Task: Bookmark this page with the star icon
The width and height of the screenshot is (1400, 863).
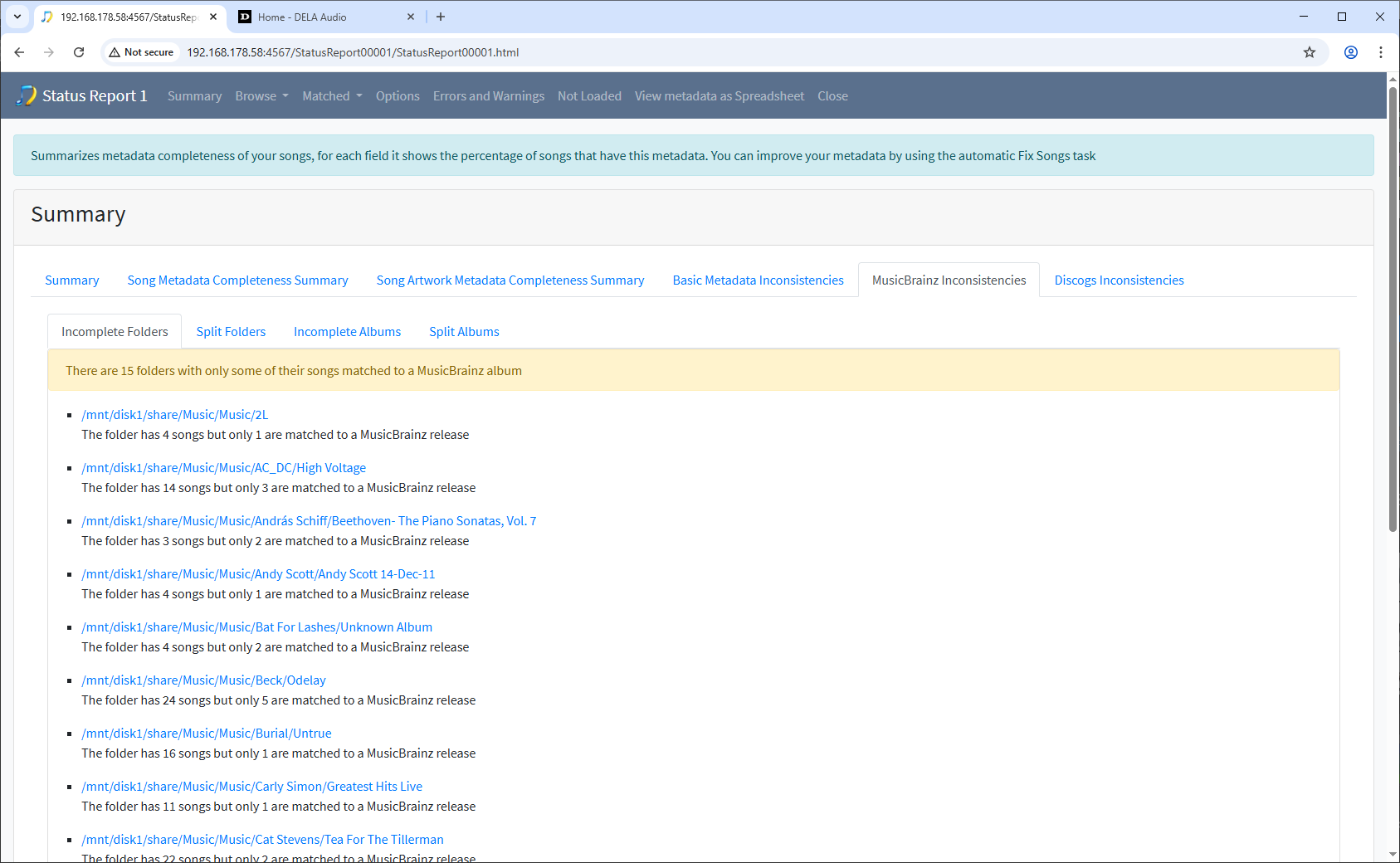Action: tap(1310, 52)
